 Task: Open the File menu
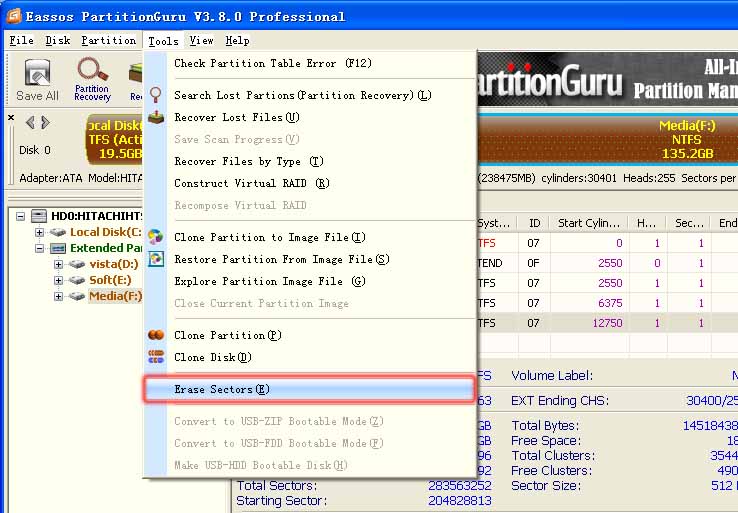pos(22,40)
